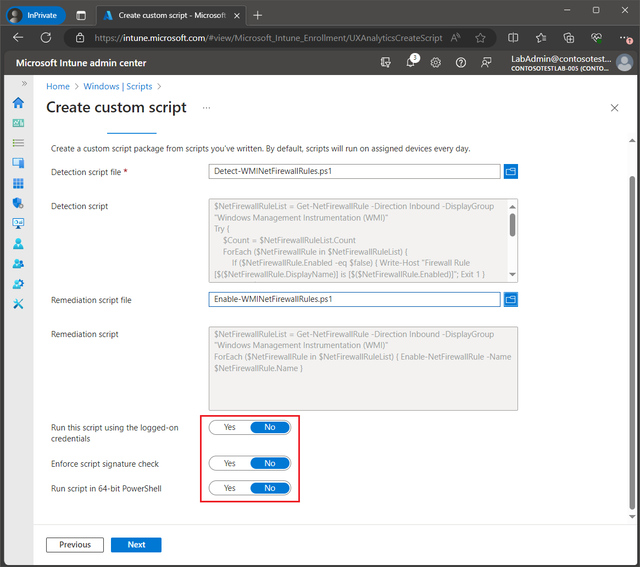
Task: Click the browser address bar URL
Action: point(268,38)
